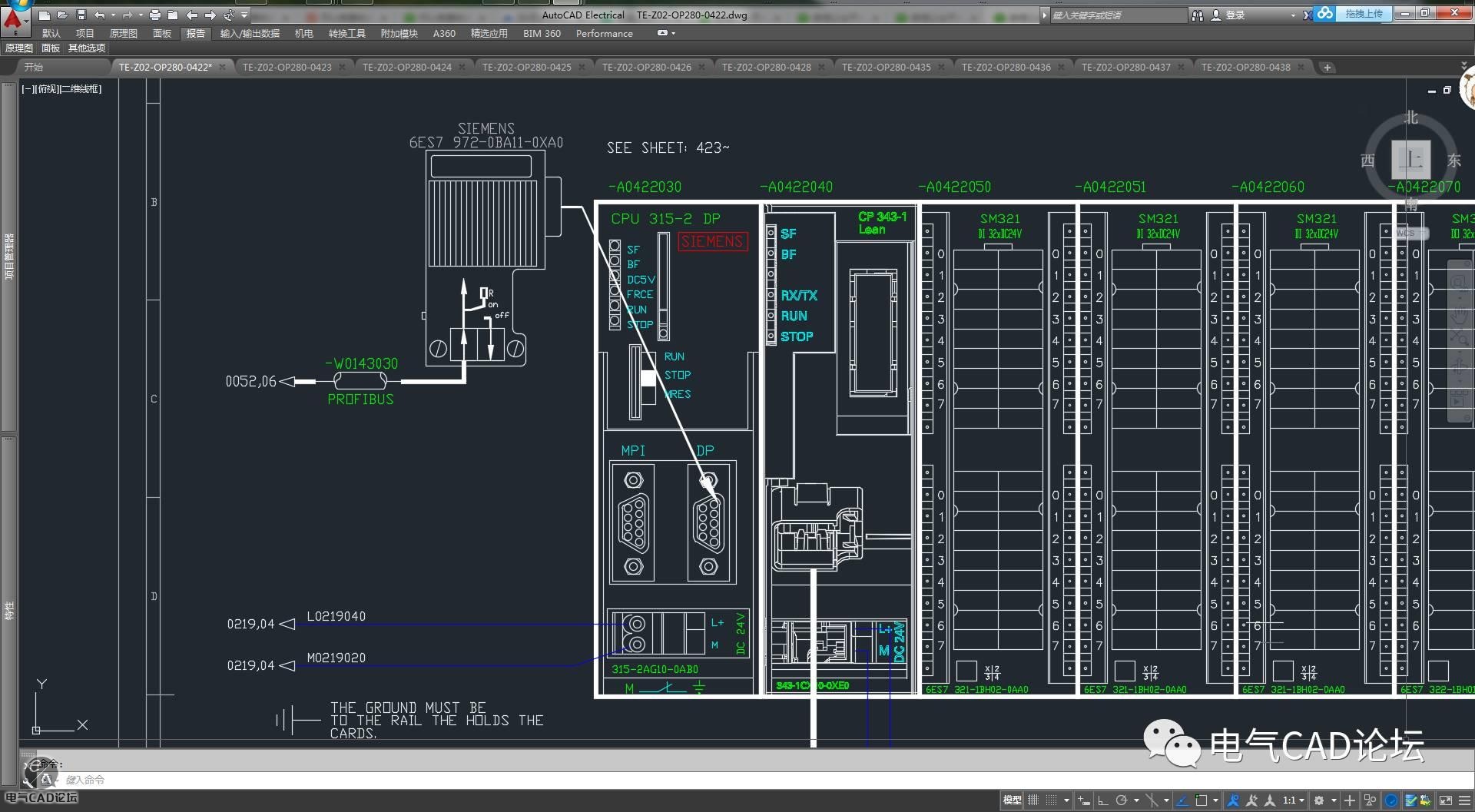This screenshot has height=812, width=1475.
Task: Launch the Surfer tool icon
Action: 228,15
